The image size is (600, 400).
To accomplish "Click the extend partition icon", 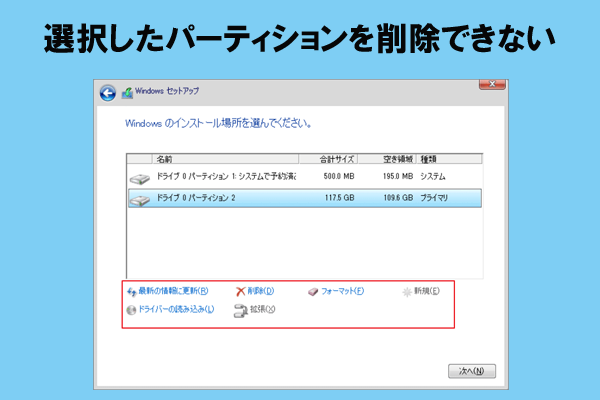I will click(x=240, y=310).
